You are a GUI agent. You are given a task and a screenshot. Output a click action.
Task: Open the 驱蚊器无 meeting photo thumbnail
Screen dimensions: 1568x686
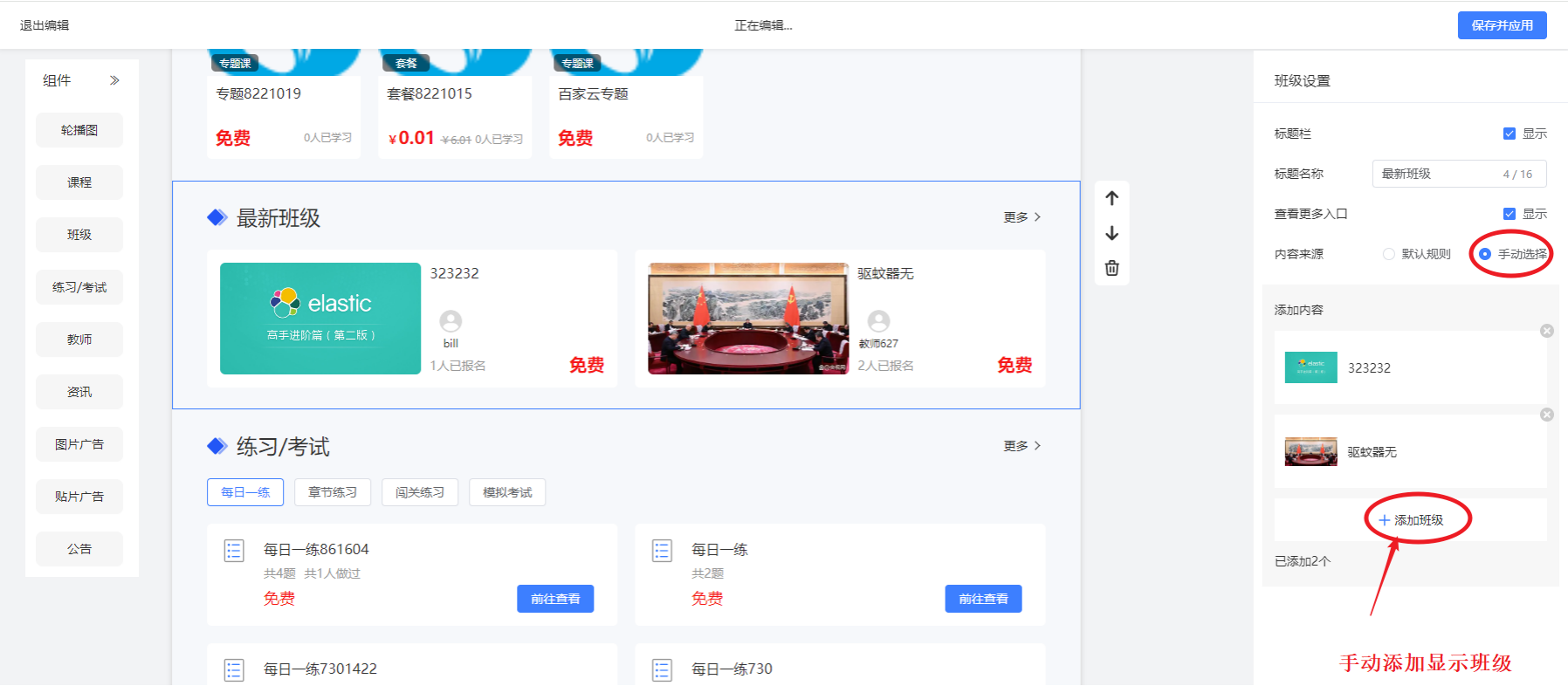point(748,319)
